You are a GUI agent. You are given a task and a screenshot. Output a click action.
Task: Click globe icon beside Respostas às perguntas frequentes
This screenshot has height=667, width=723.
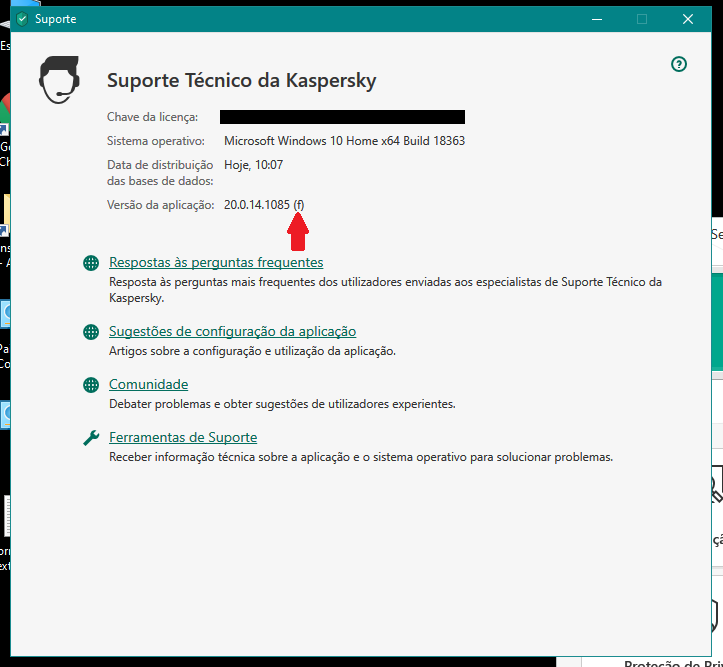click(x=91, y=263)
